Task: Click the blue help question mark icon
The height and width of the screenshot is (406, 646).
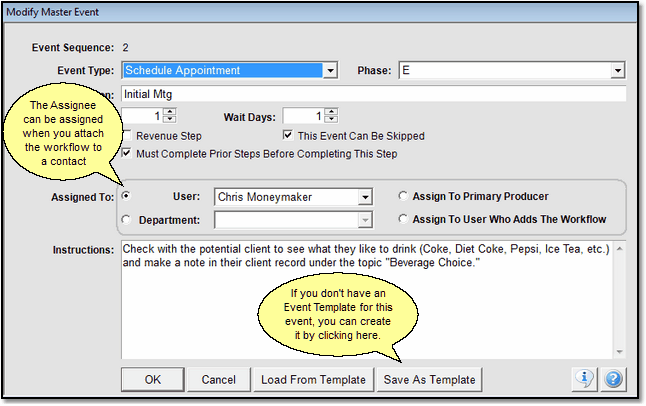Action: click(613, 379)
